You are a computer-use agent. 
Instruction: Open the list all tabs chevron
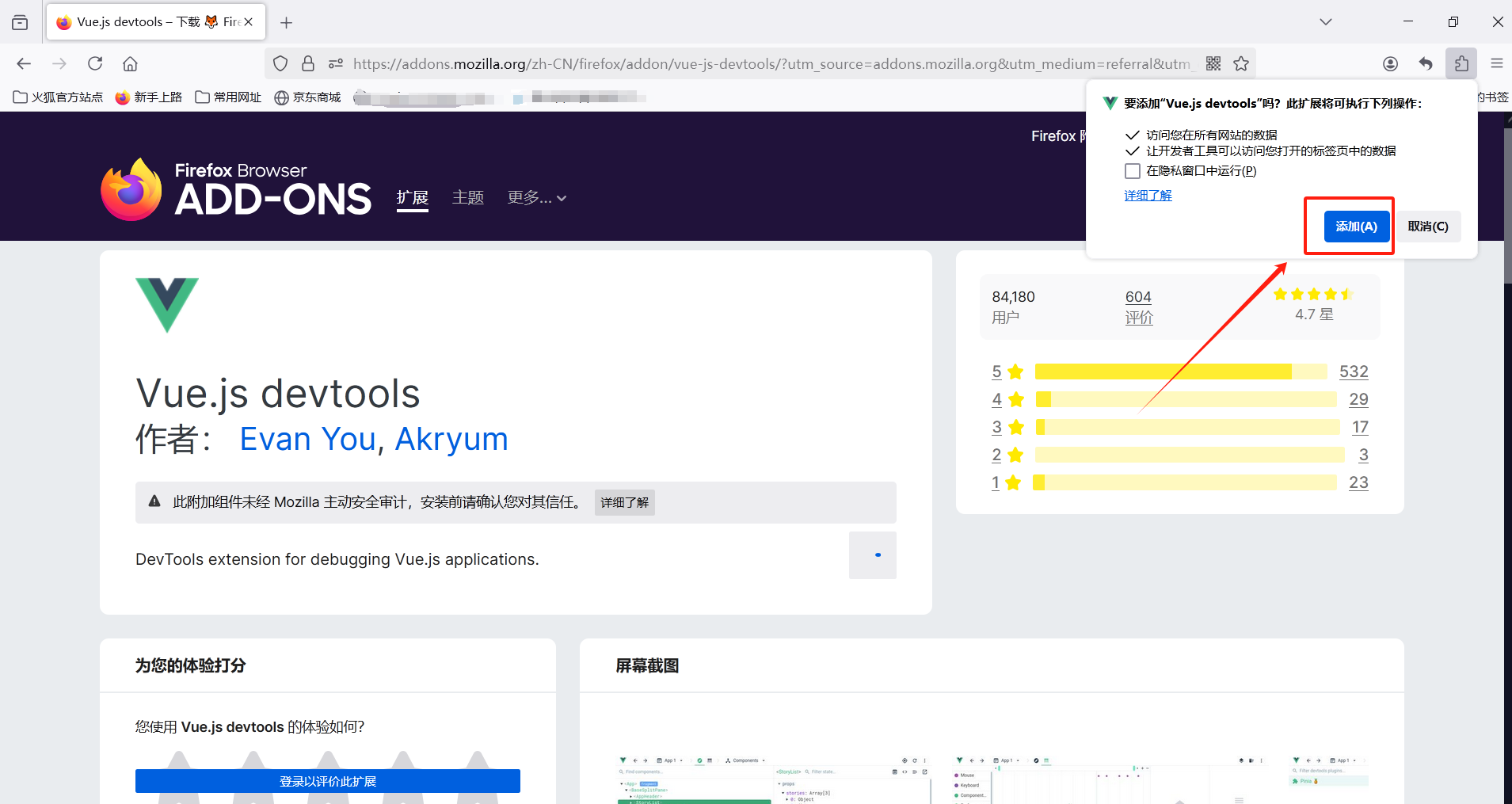(1325, 22)
